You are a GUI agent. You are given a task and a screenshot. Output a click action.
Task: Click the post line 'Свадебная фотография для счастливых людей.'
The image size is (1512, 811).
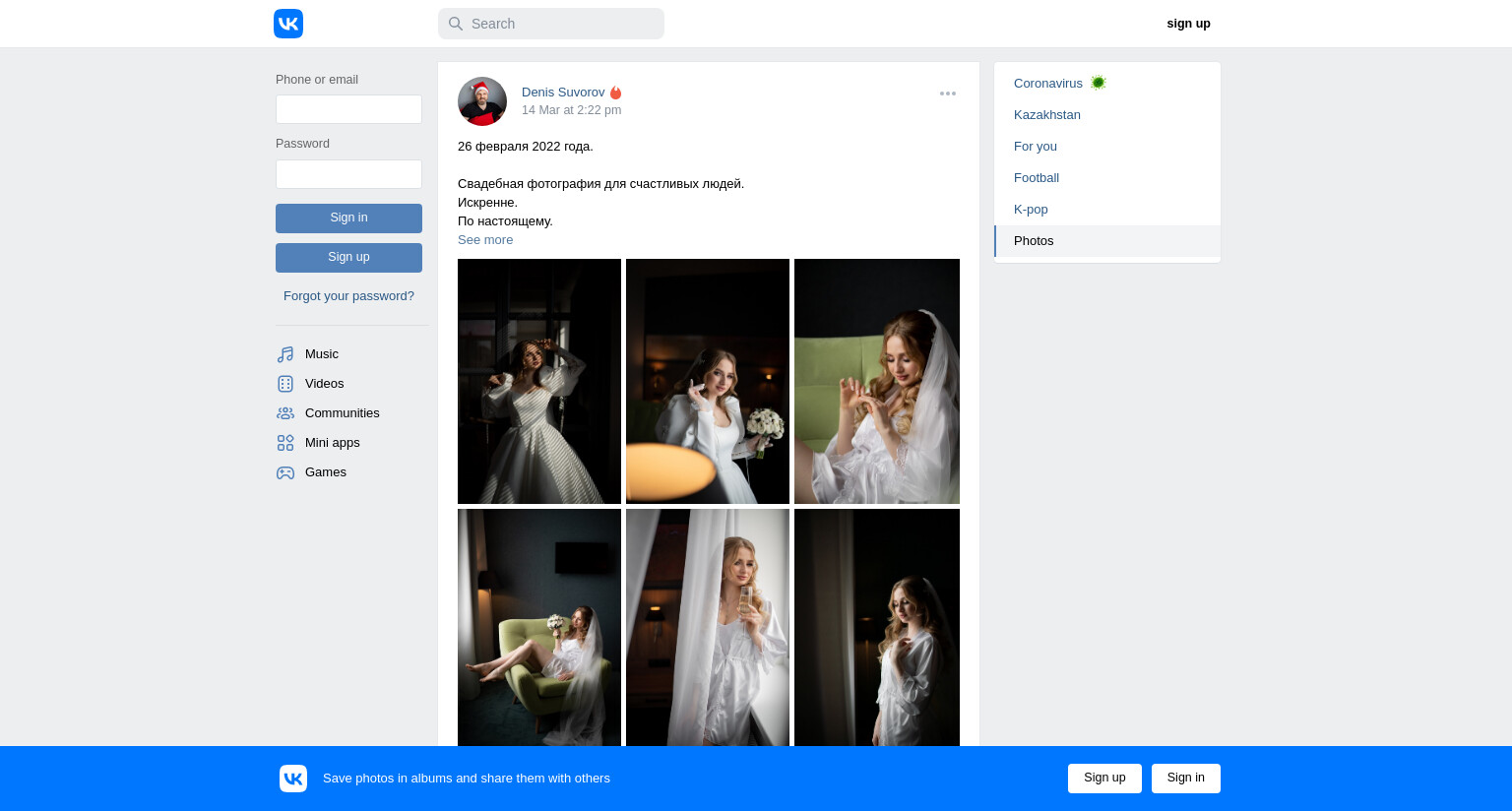[x=600, y=184]
